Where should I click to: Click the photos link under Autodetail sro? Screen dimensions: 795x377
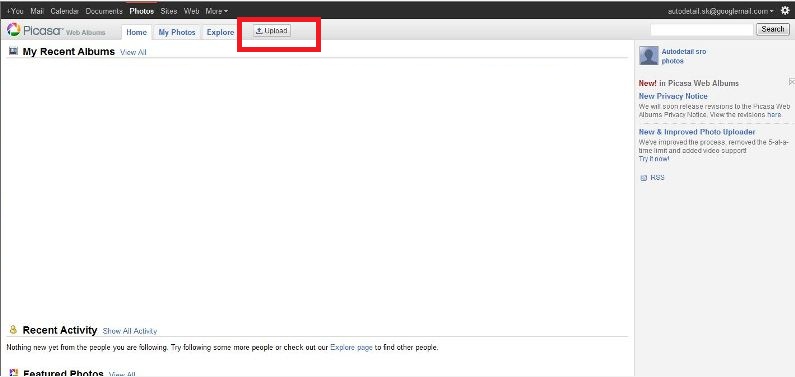[x=672, y=61]
